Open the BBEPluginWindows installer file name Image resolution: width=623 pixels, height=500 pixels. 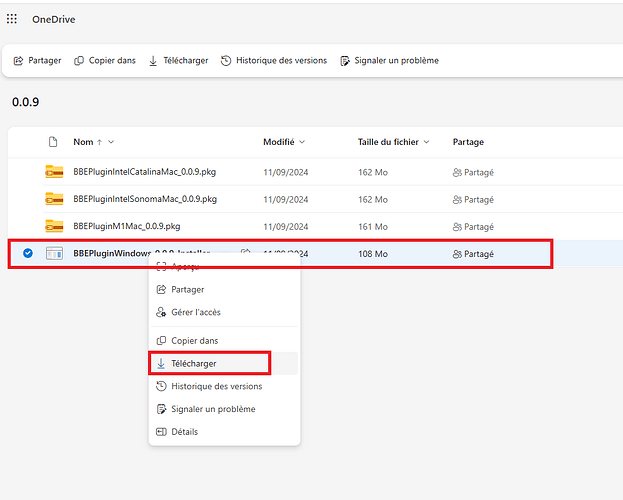point(141,253)
